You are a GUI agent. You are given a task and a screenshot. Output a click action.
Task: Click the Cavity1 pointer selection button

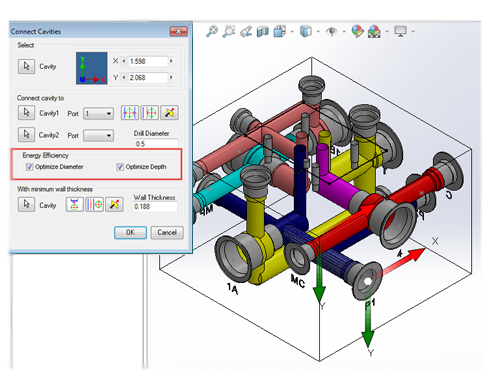[26, 113]
